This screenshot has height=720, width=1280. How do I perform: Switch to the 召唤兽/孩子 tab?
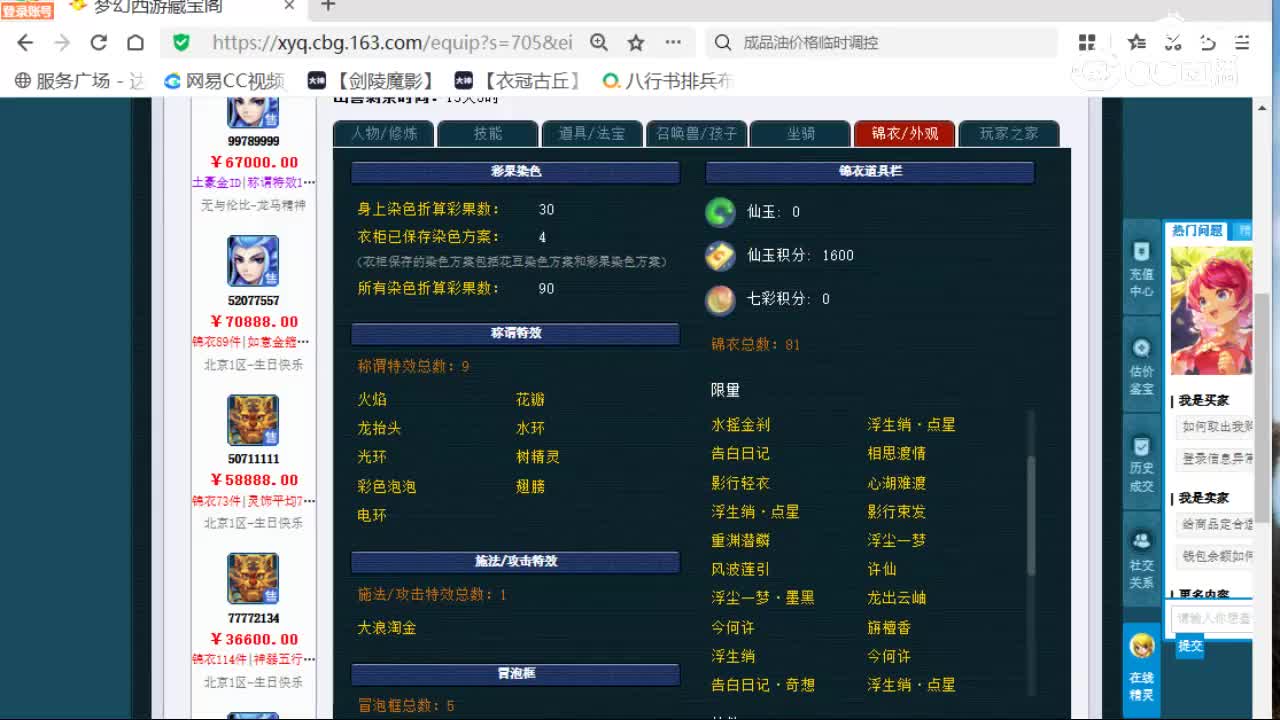coord(696,133)
